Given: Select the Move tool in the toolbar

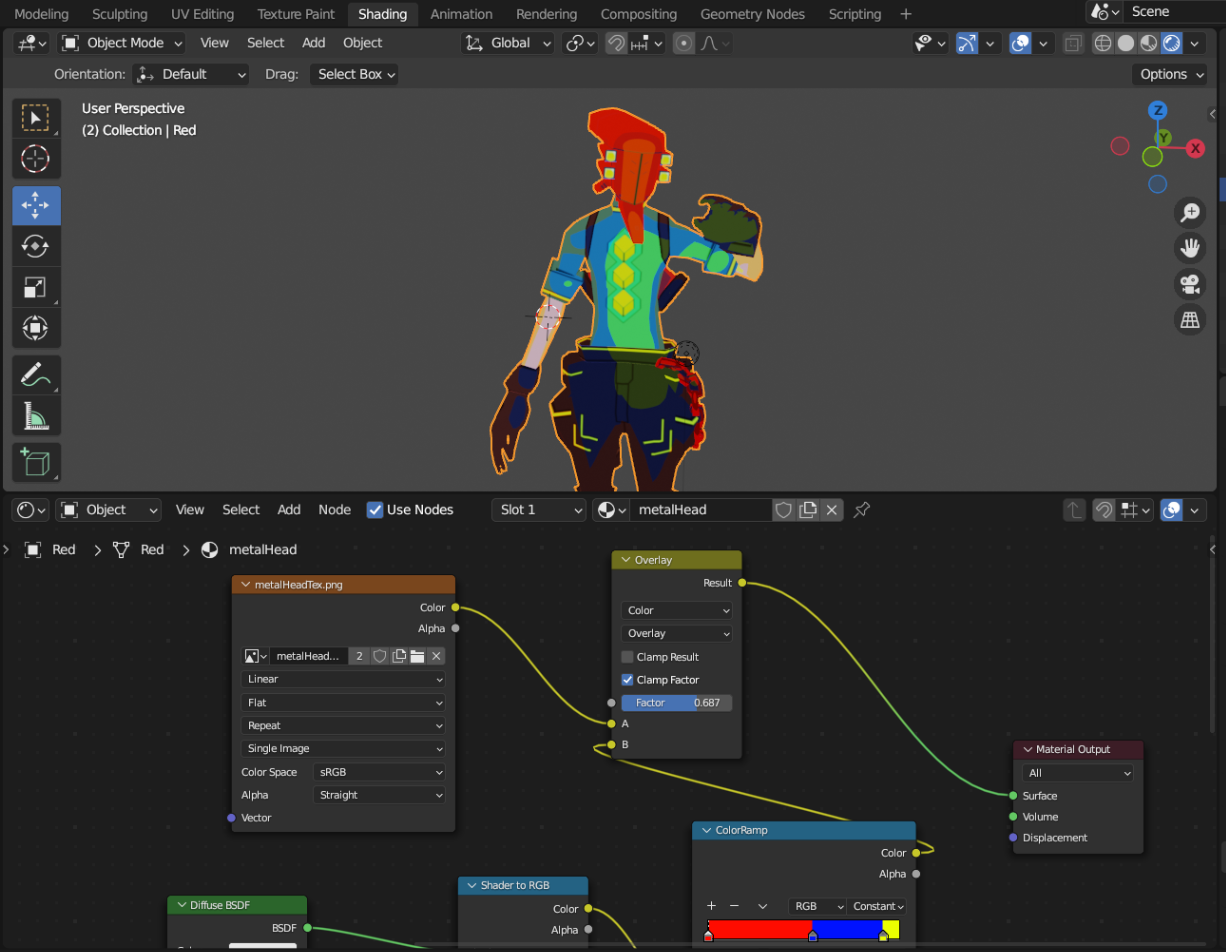Looking at the screenshot, I should [x=36, y=206].
